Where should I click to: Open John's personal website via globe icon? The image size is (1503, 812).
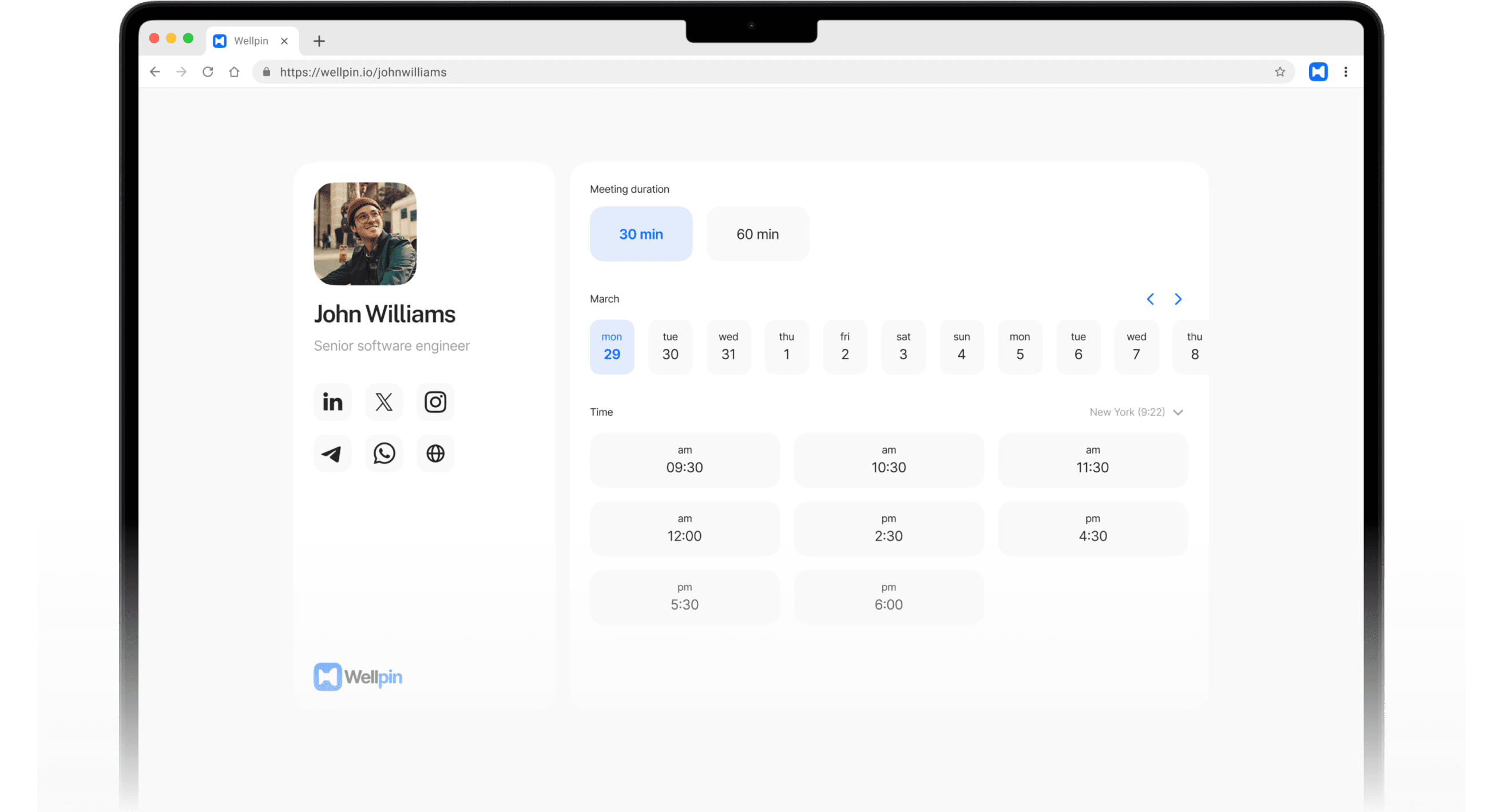coord(435,453)
